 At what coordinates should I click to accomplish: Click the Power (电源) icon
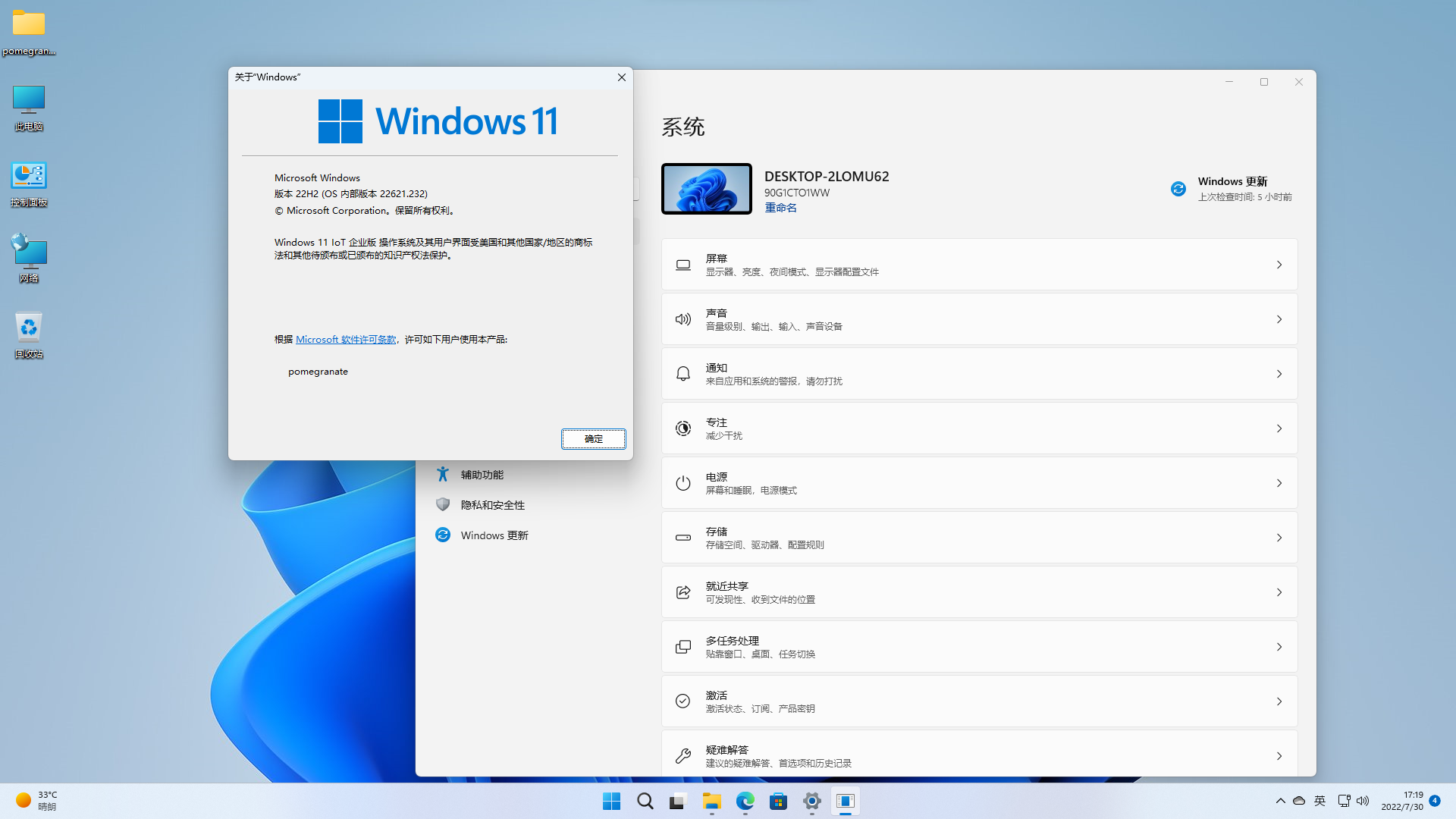683,483
